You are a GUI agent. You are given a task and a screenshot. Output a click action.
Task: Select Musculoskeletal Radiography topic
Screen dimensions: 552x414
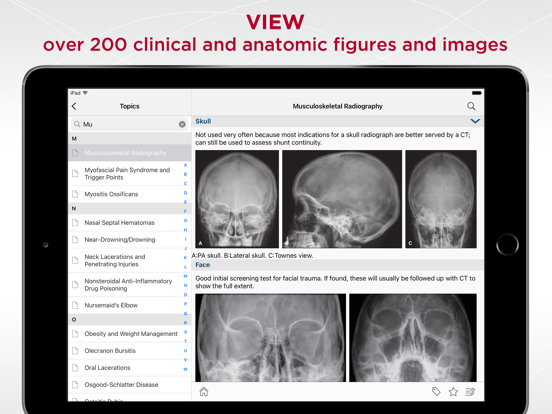[130, 153]
